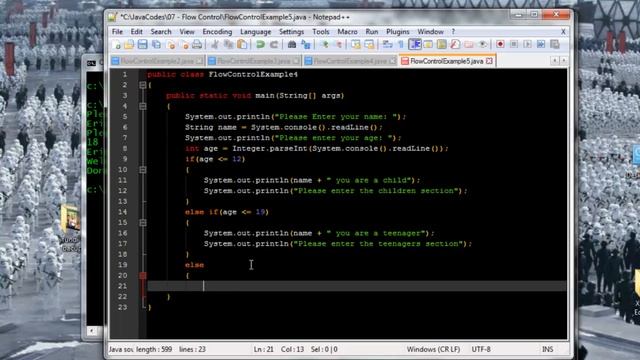Collapse the else block fold marker on line 20
Viewport: 640px width, 360px height.
click(x=142, y=276)
